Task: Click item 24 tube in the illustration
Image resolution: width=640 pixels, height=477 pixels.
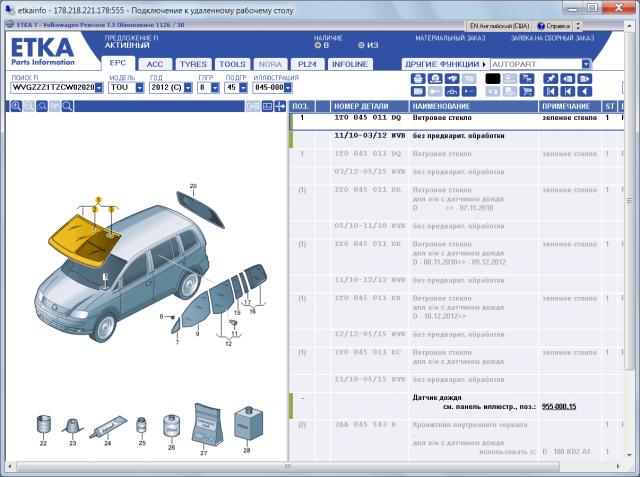Action: [109, 428]
